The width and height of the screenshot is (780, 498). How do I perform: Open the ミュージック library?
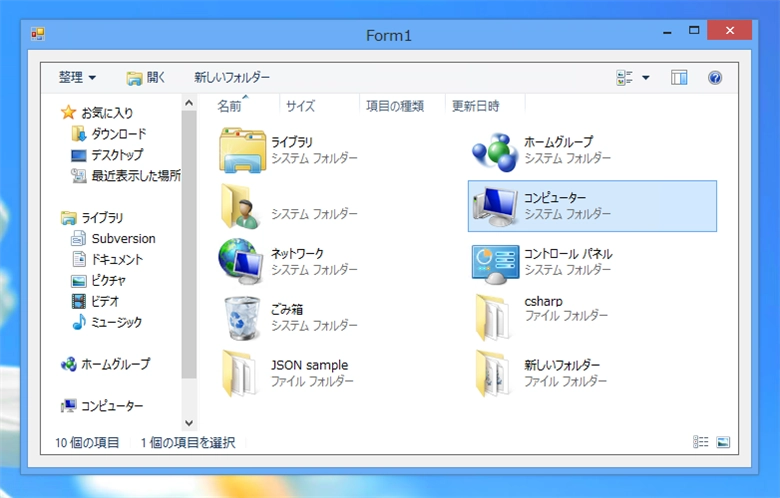pyautogui.click(x=116, y=322)
